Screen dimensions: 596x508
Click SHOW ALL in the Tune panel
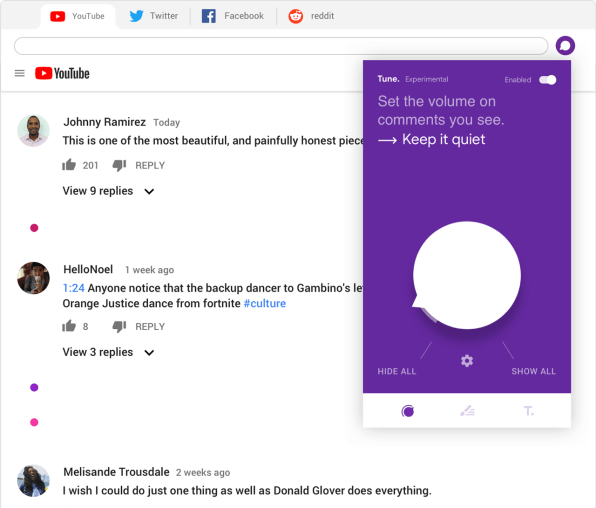point(533,371)
